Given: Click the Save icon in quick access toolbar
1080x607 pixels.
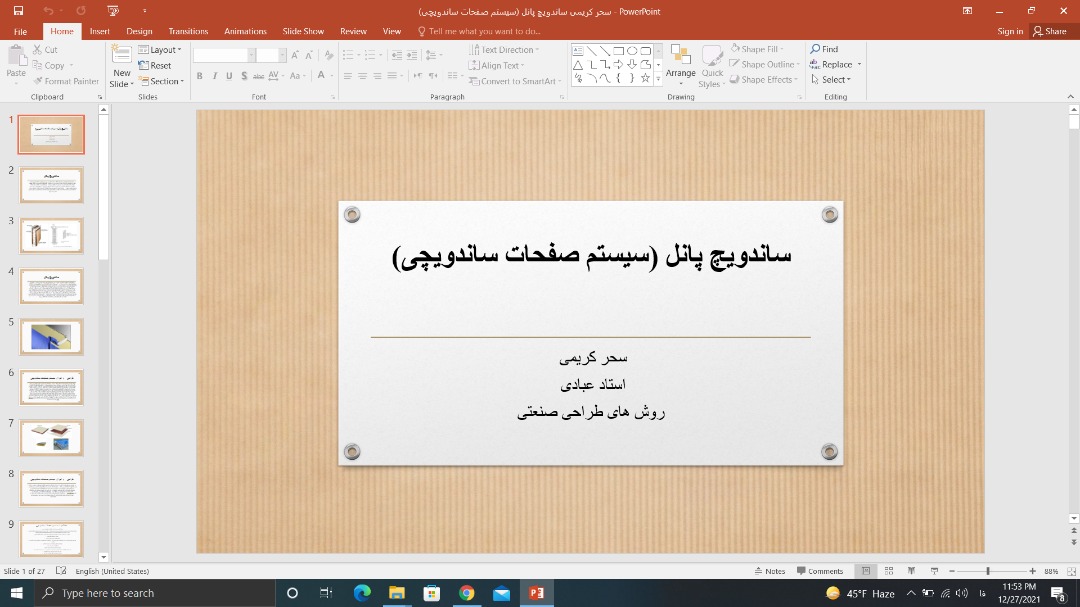Looking at the screenshot, I should 17,11.
